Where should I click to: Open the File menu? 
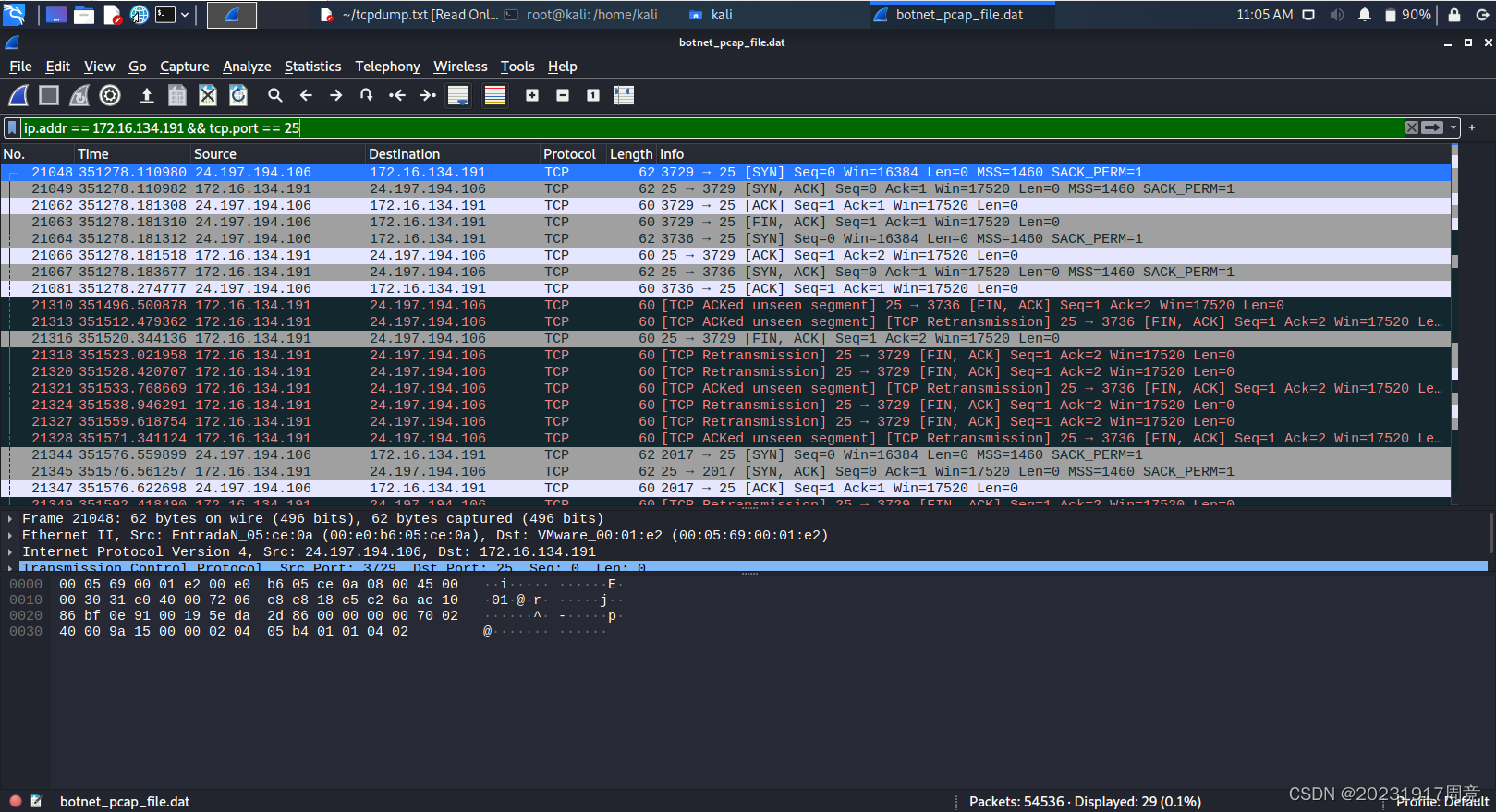pos(20,67)
